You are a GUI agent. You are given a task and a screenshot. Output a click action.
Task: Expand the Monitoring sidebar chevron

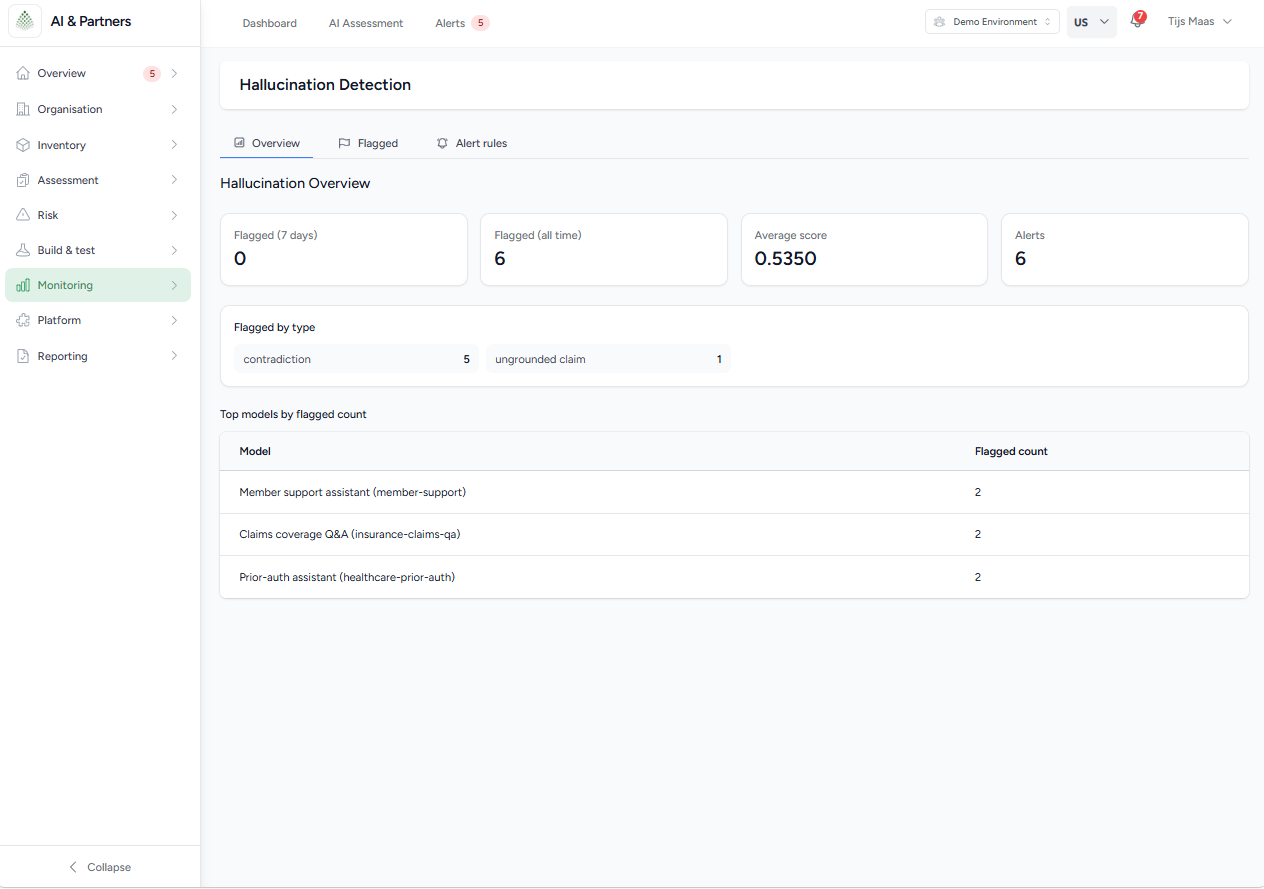(174, 285)
